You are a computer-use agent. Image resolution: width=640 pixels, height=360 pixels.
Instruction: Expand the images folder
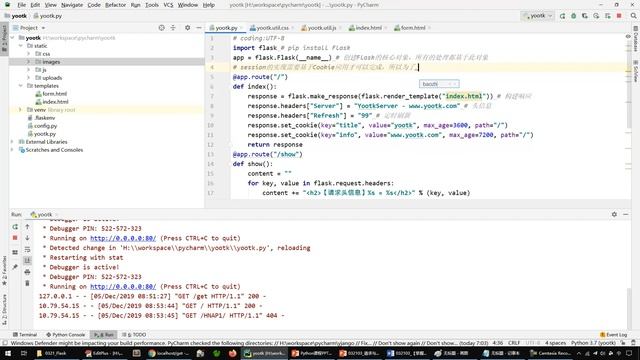point(29,62)
